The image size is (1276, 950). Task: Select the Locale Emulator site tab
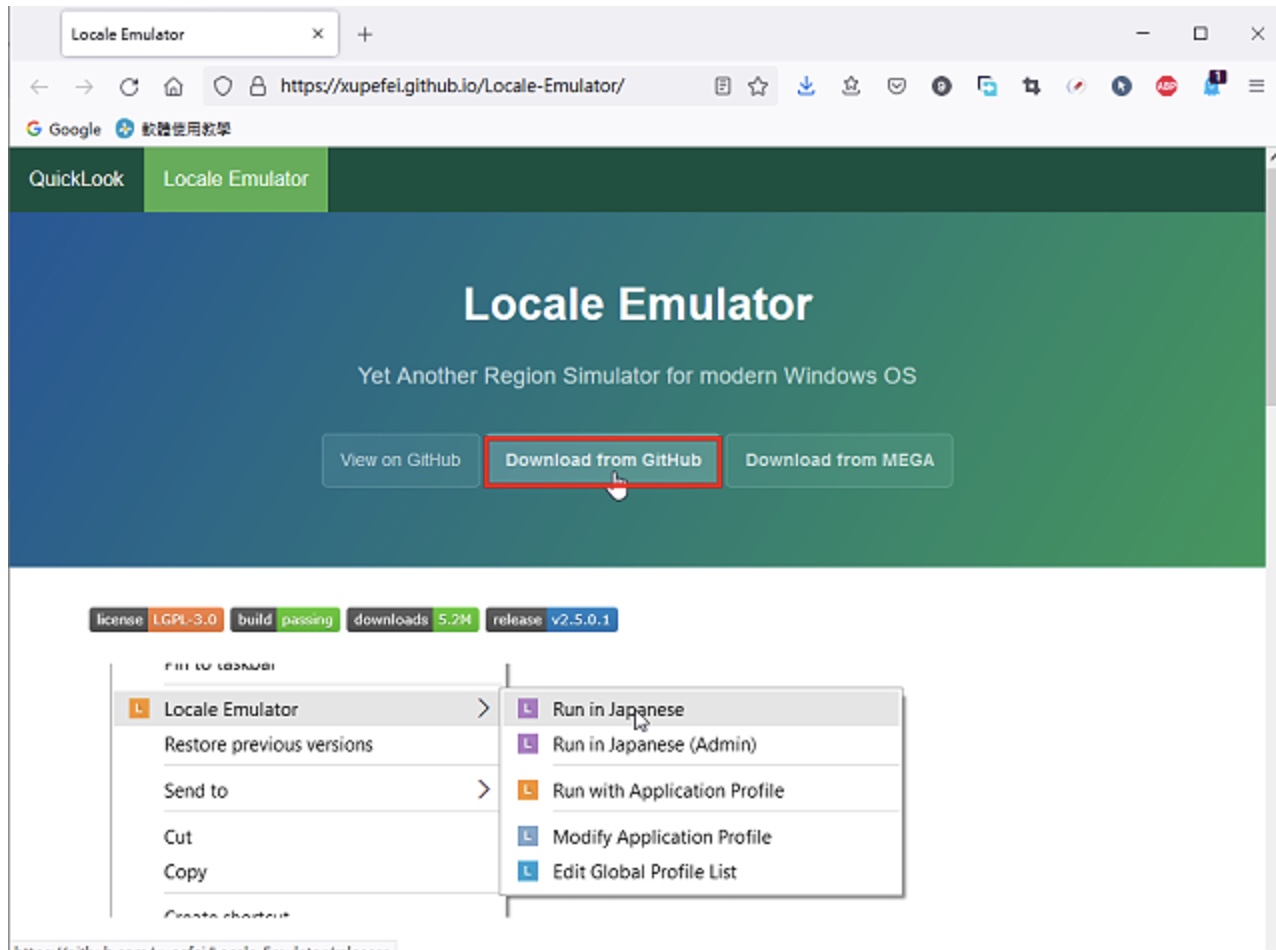click(236, 179)
